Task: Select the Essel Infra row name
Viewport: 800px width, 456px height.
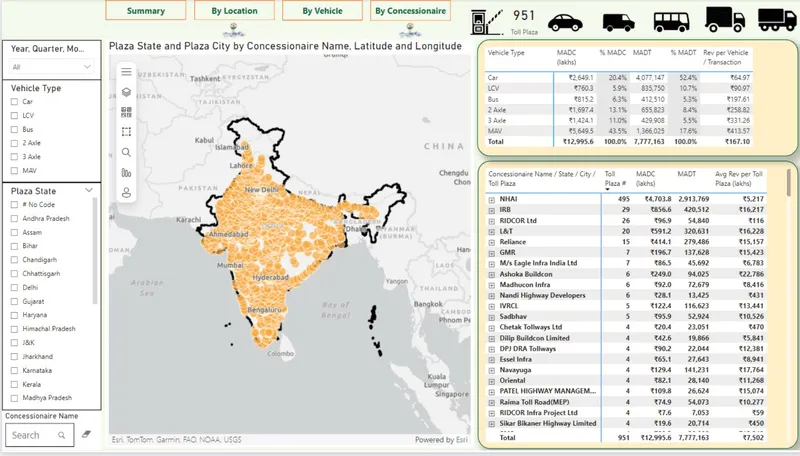Action: [515, 360]
